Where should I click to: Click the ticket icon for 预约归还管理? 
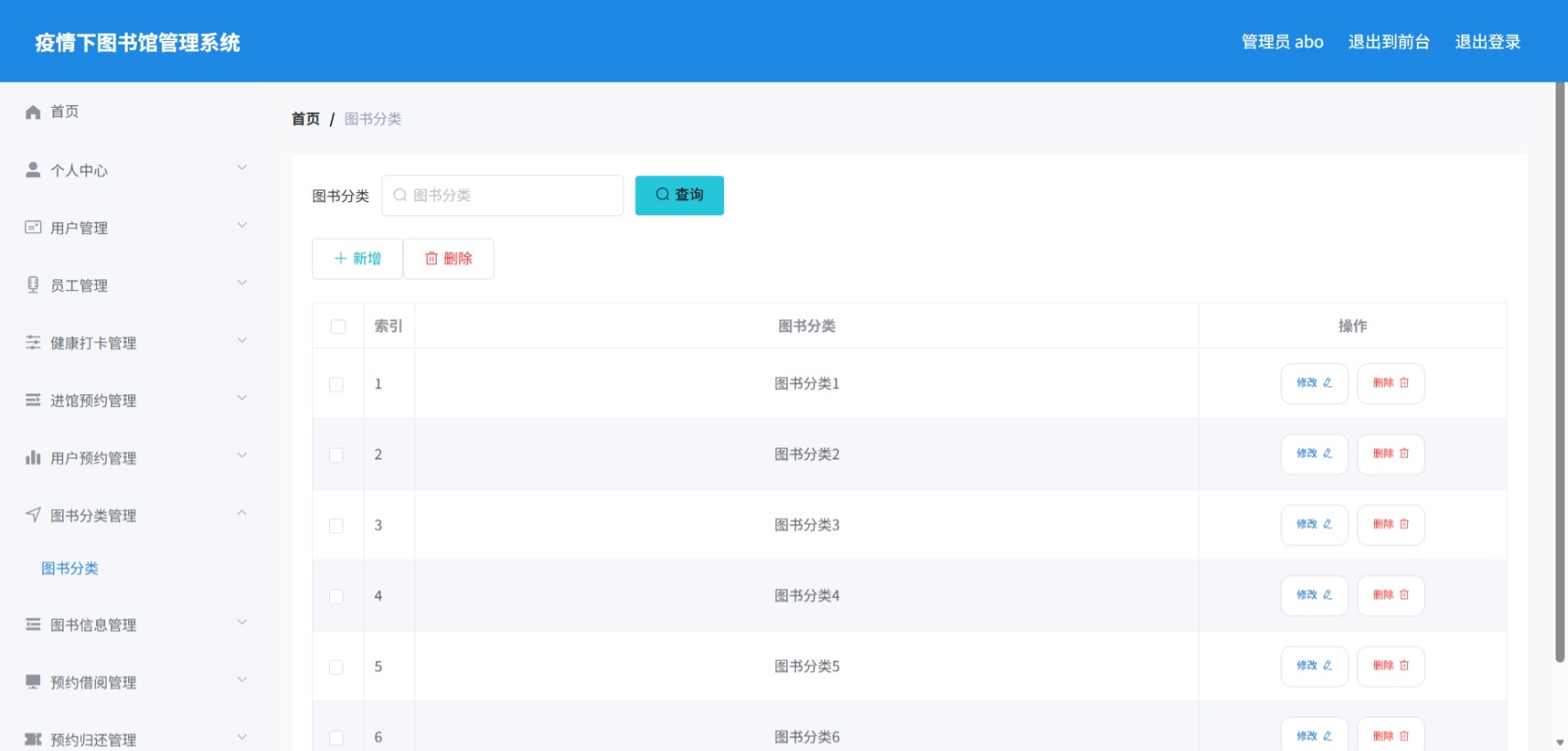pyautogui.click(x=33, y=739)
